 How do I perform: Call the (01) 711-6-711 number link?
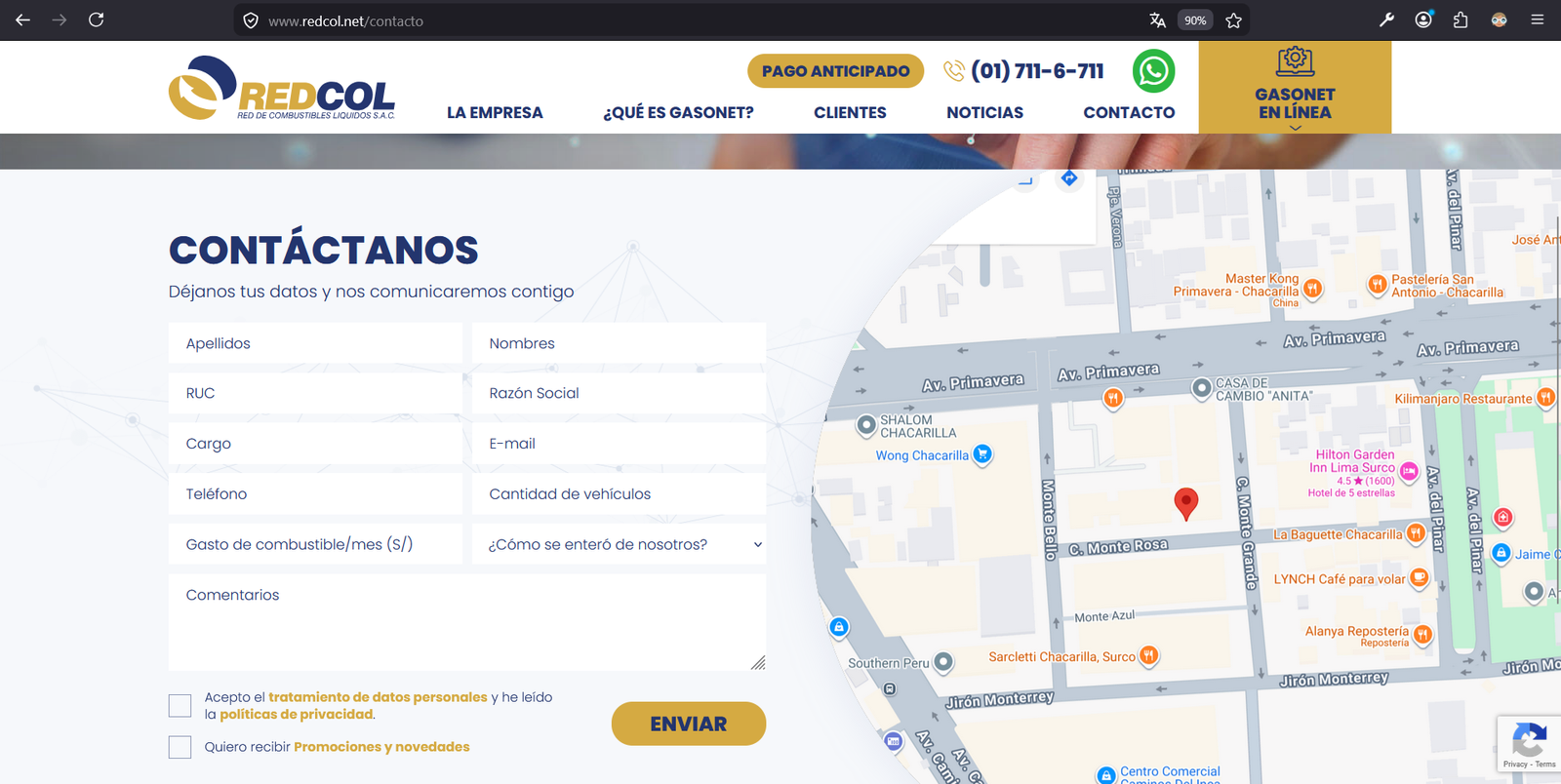[1037, 71]
